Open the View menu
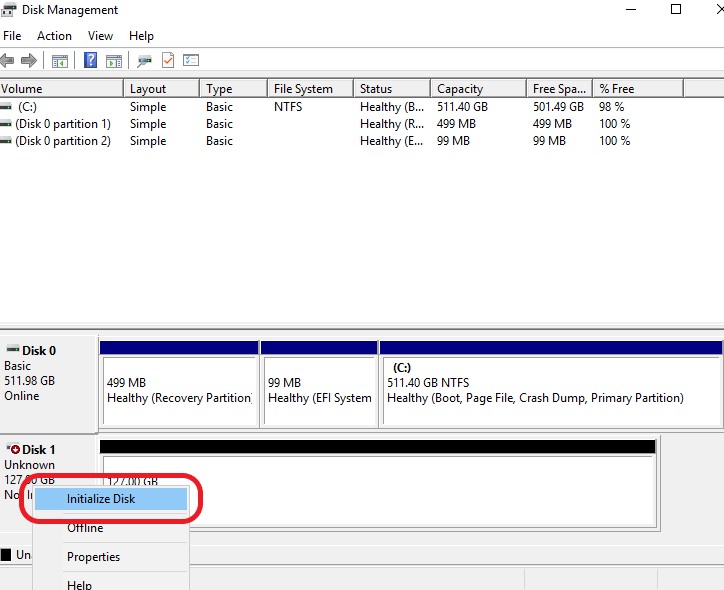This screenshot has height=590, width=724. coord(101,36)
